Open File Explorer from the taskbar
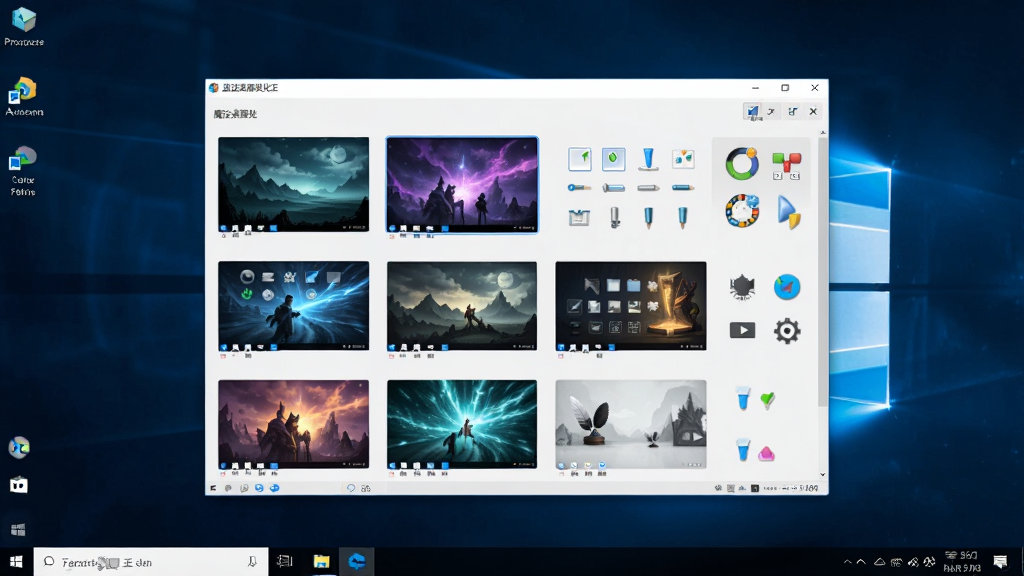Viewport: 1024px width, 576px height. pos(321,562)
